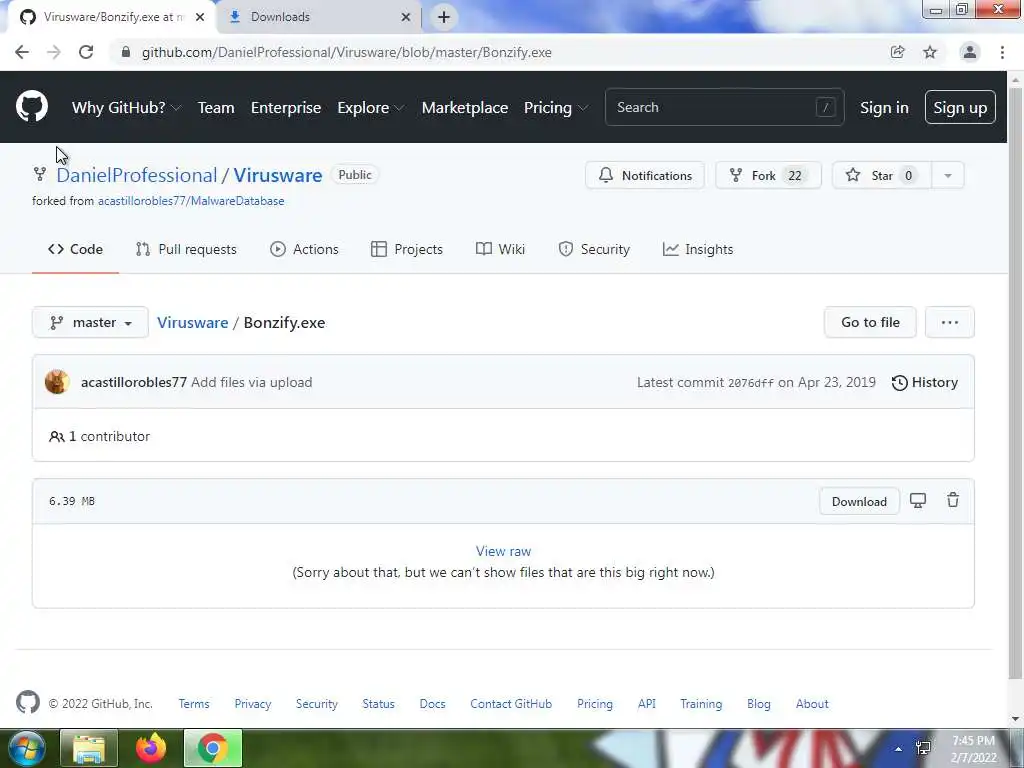Focus the GitHub Search field
Viewport: 1024px width, 768px height.
click(x=724, y=107)
